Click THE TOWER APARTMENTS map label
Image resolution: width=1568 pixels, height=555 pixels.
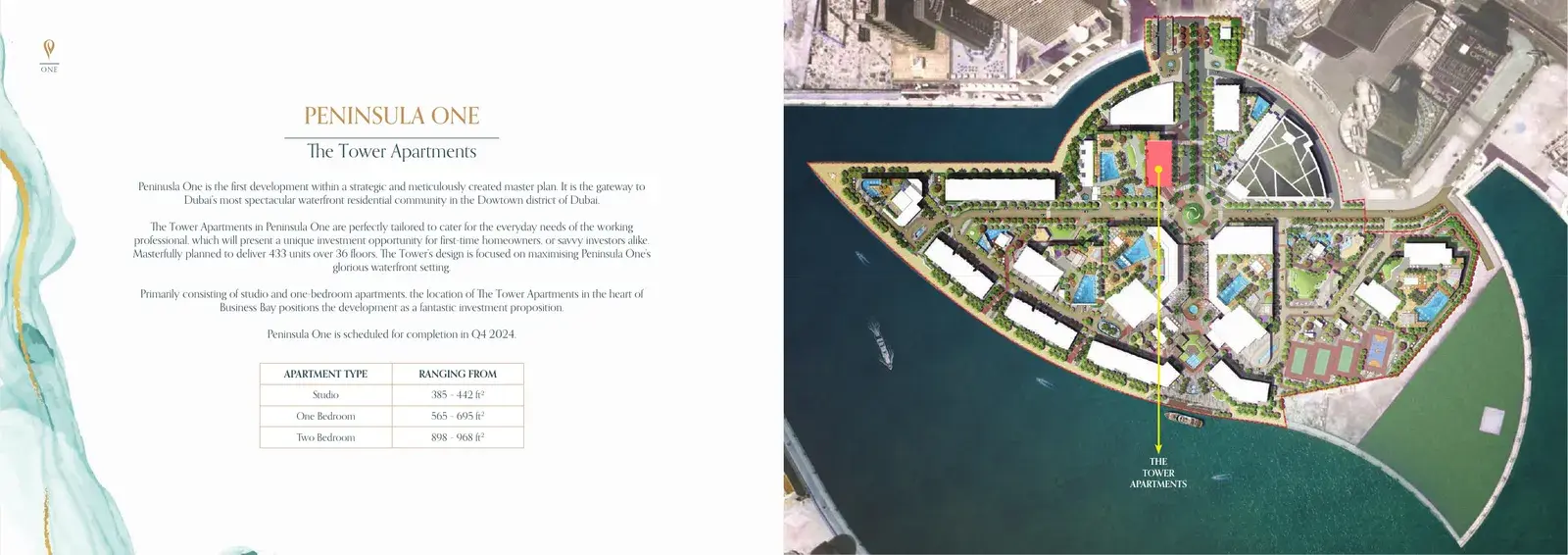point(1158,473)
